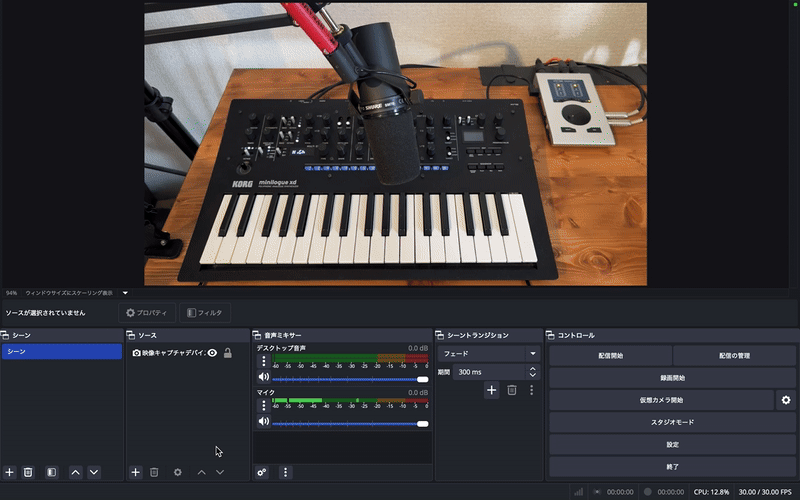Click the マイク level meter
Image resolution: width=800 pixels, height=500 pixels.
point(350,401)
